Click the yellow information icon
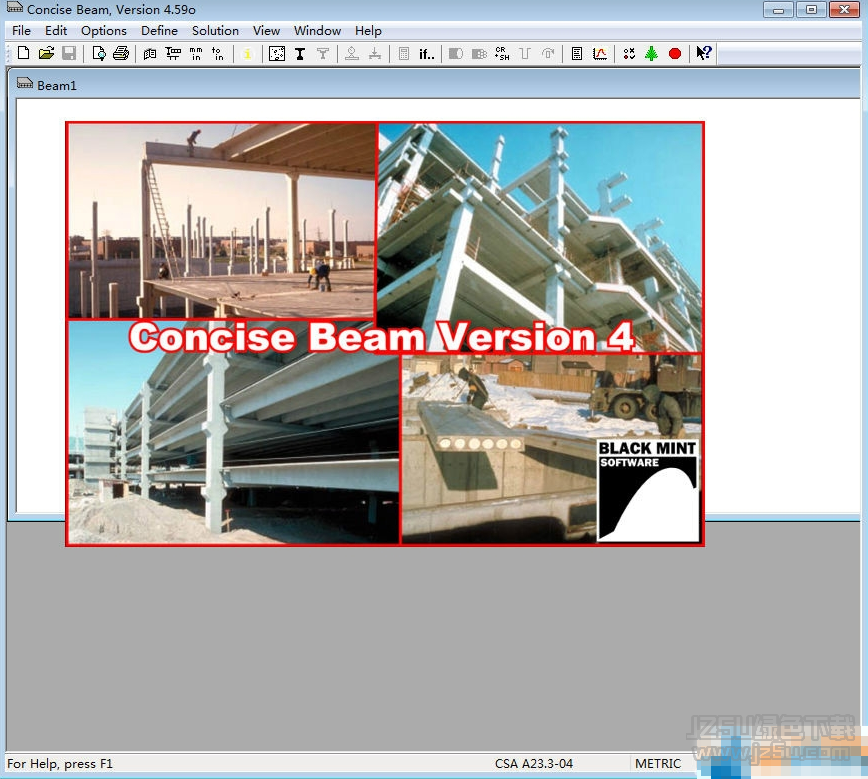This screenshot has height=779, width=868. pyautogui.click(x=247, y=54)
